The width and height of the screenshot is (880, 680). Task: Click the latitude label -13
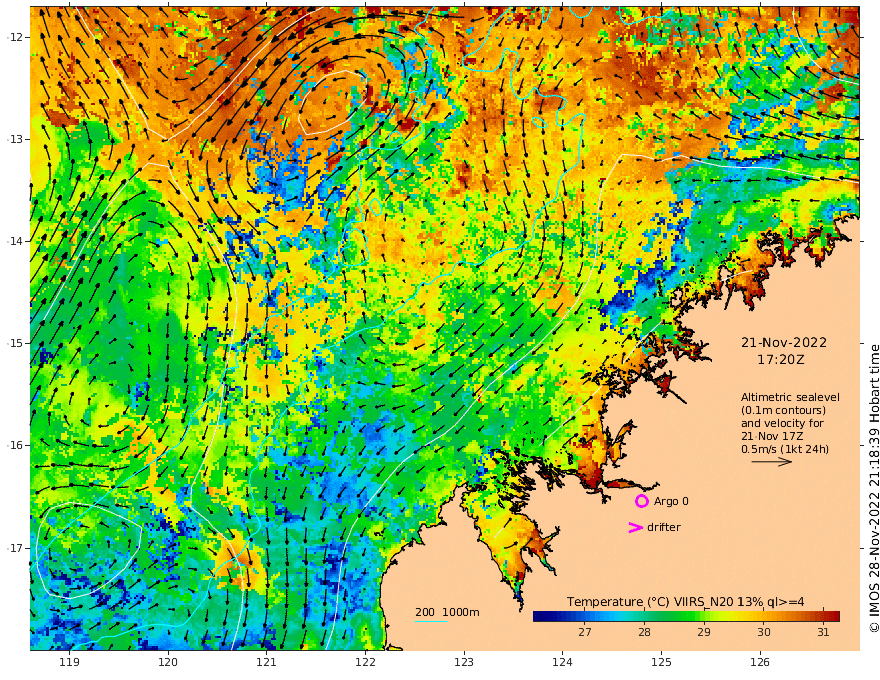tap(15, 139)
